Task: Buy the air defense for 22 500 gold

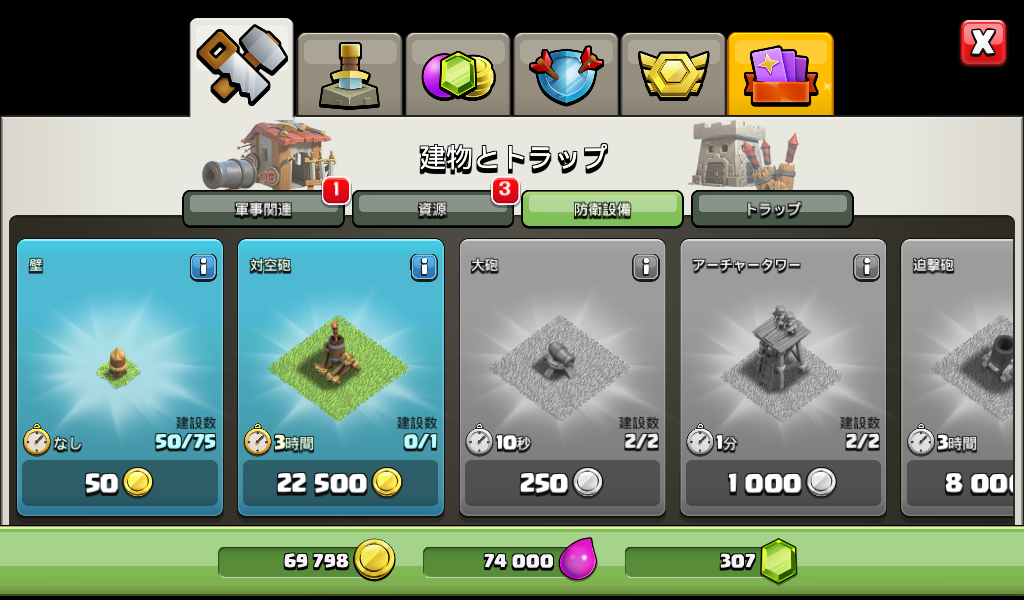Action: (340, 483)
